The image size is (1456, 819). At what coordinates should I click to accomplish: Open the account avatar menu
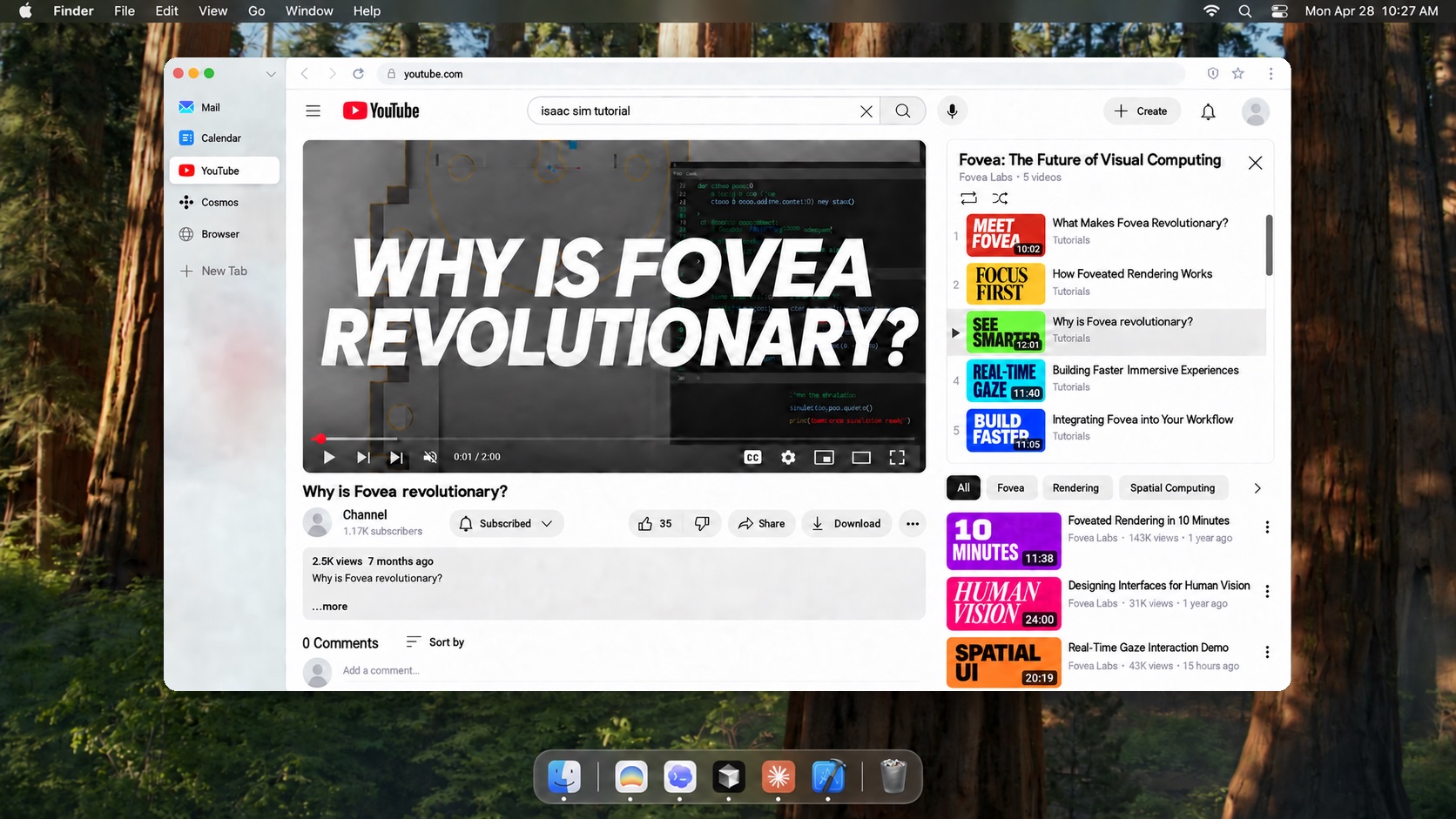[x=1255, y=111]
